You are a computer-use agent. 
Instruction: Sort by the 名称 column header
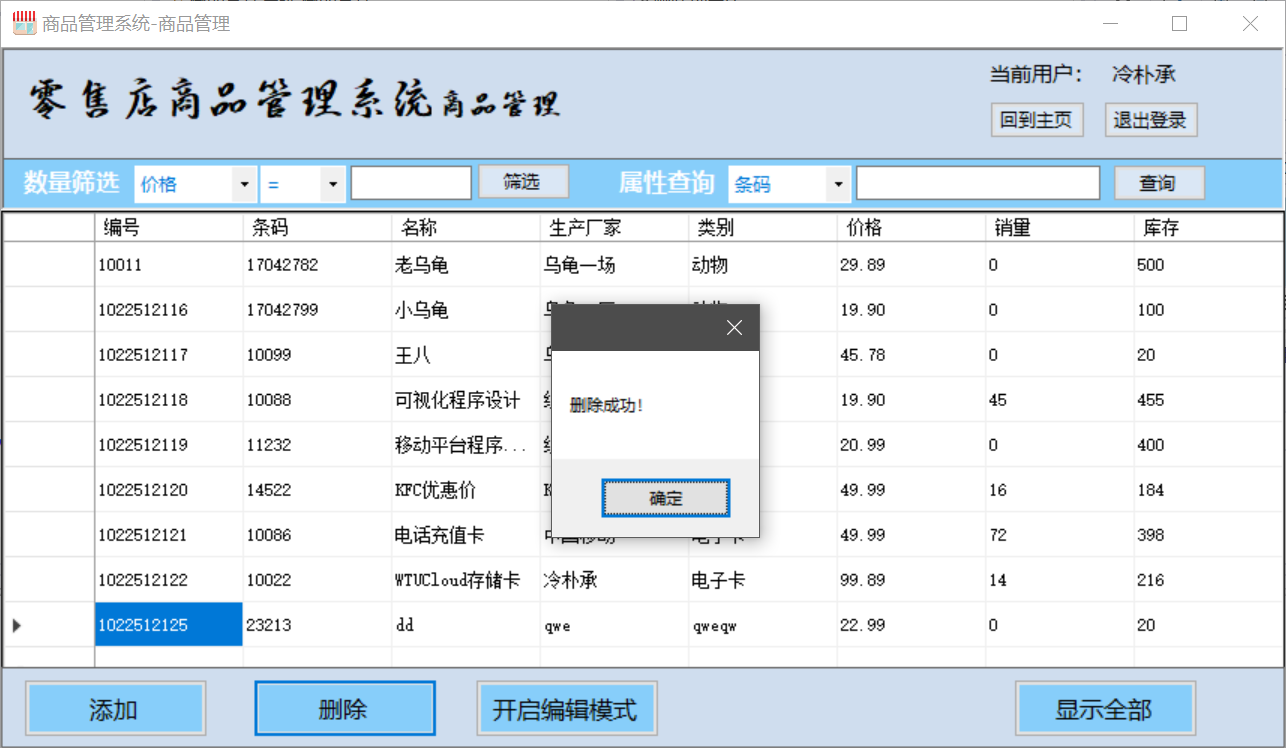coord(466,228)
